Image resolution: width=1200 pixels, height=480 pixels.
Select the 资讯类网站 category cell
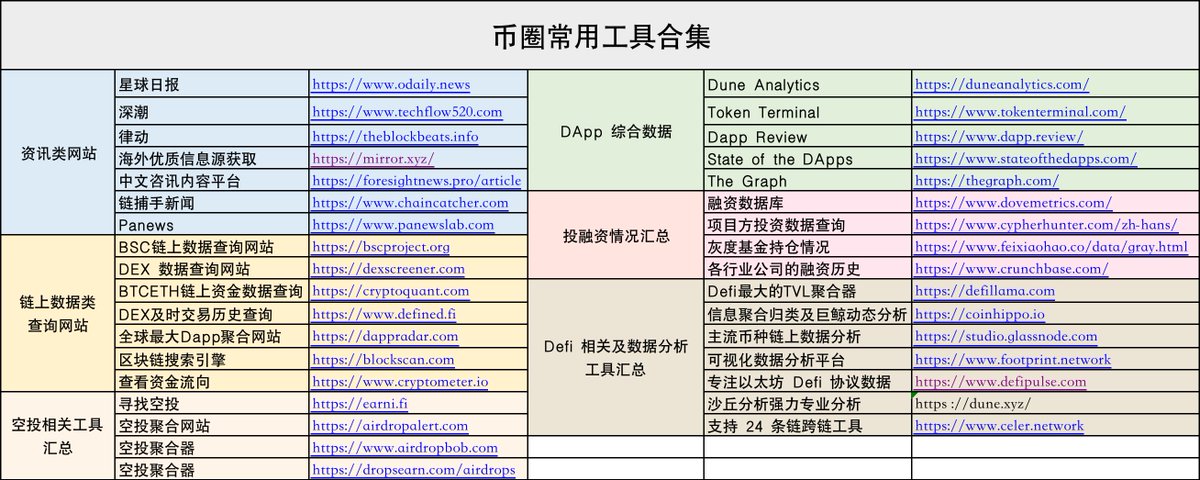59,153
